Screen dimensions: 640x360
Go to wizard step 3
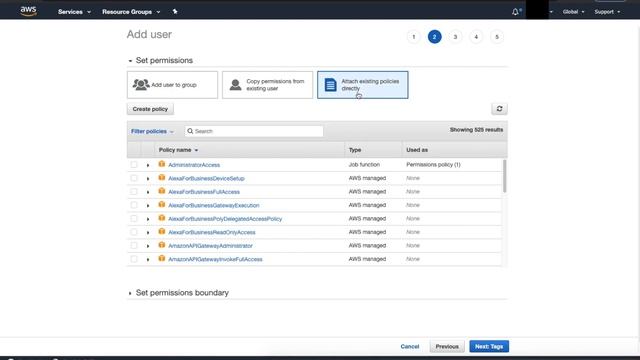[455, 37]
